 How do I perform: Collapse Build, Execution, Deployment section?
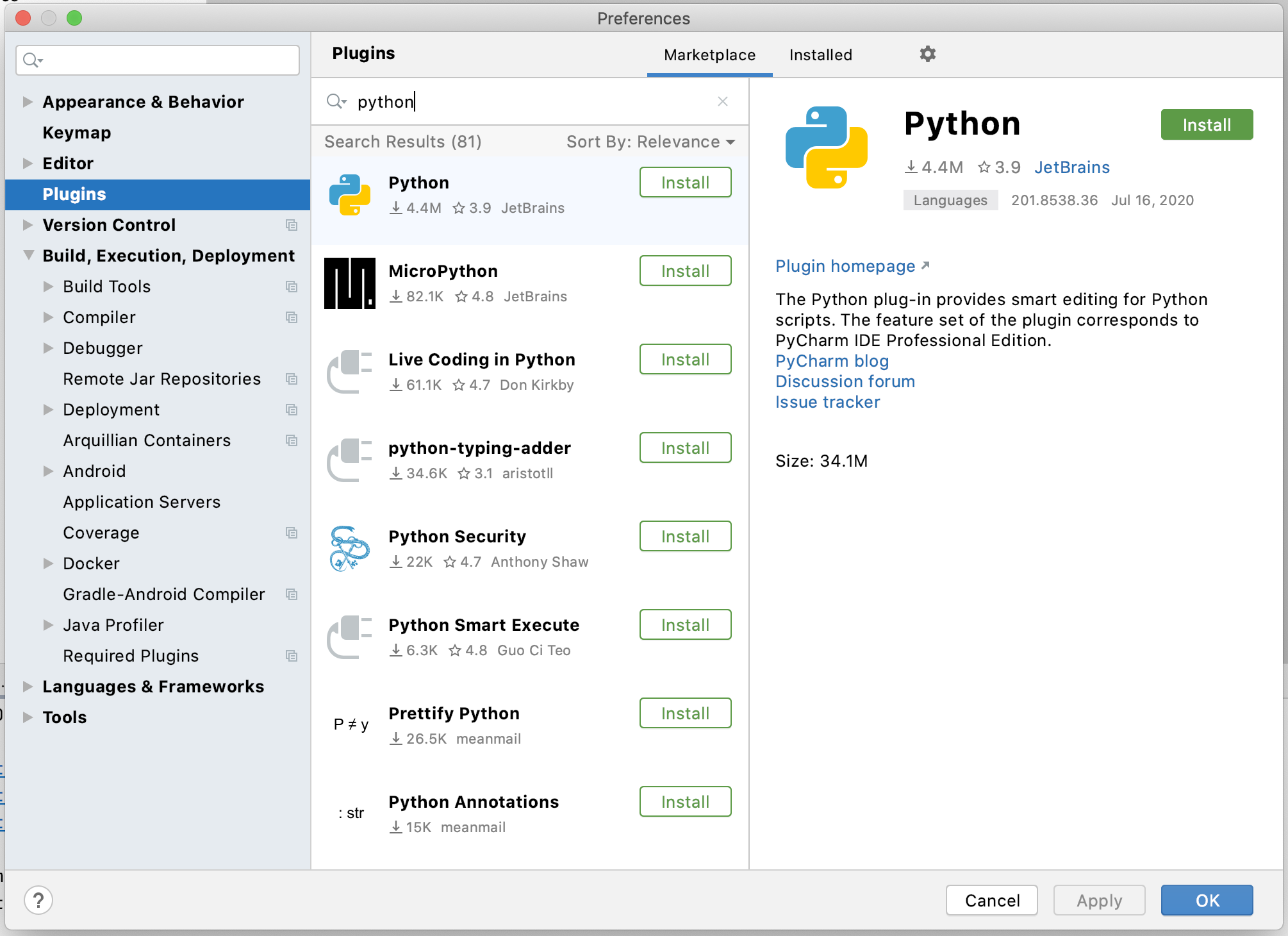[x=28, y=255]
